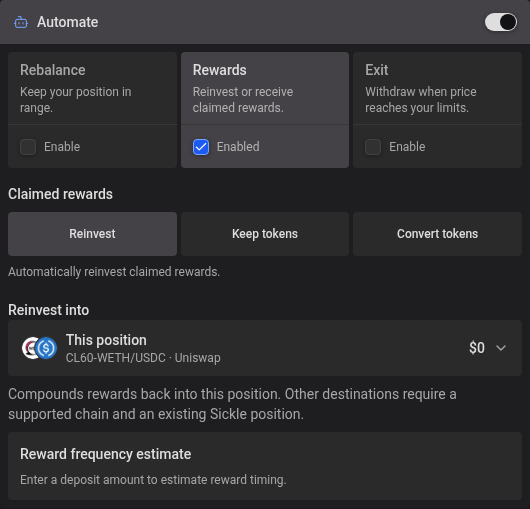Uncheck the Rewards Enabled checkbox
The width and height of the screenshot is (530, 509).
[201, 147]
